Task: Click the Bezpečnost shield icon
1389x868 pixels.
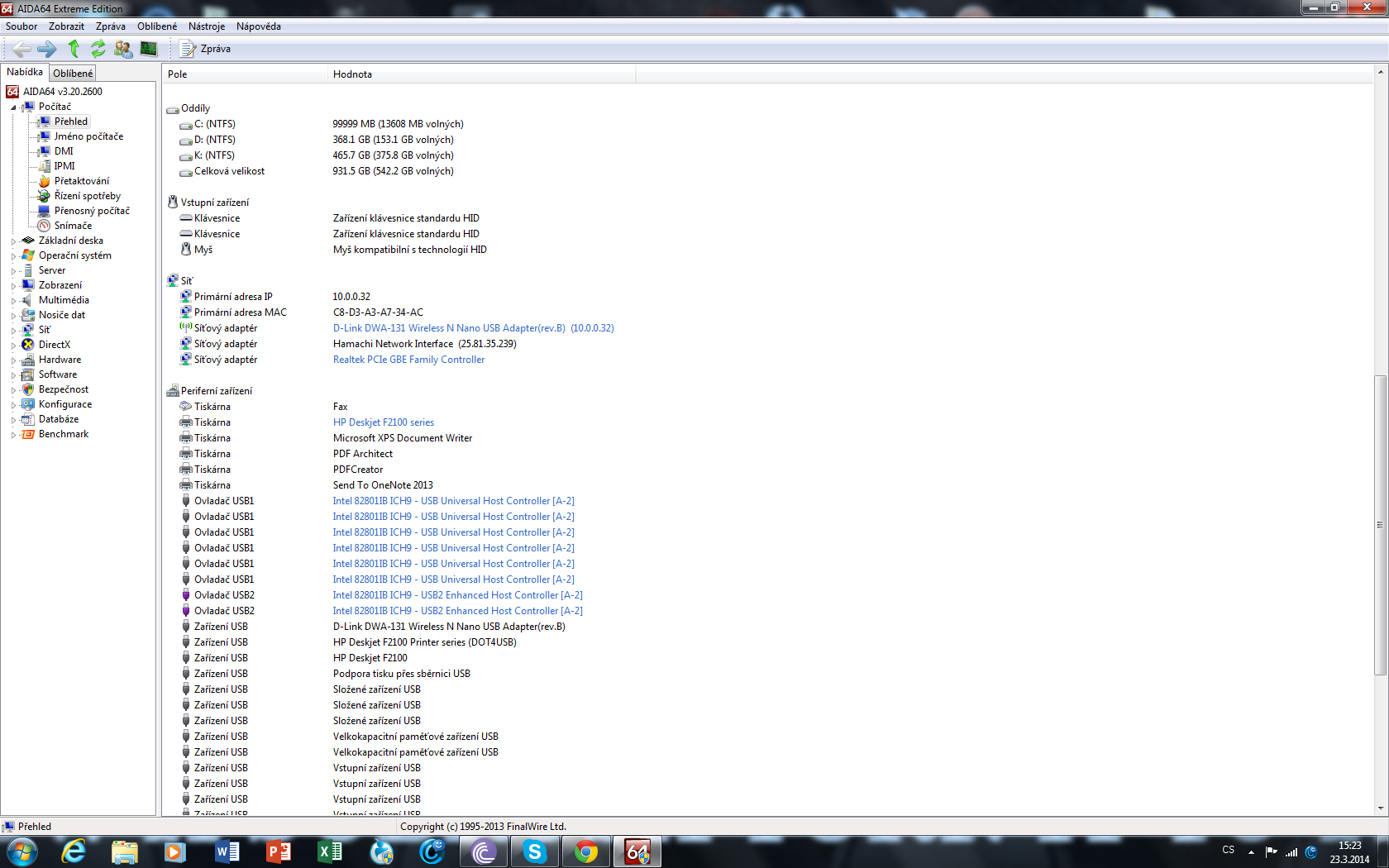Action: [x=28, y=389]
